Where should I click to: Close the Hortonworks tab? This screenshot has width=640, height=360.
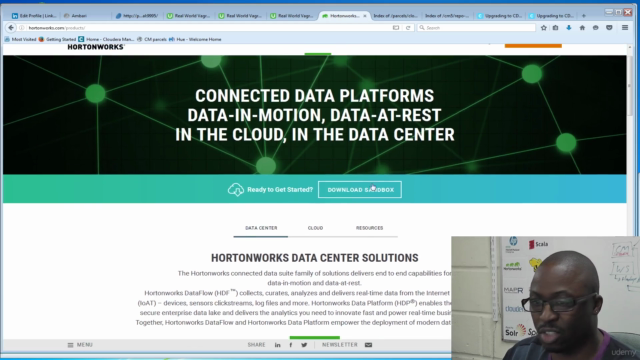364,16
